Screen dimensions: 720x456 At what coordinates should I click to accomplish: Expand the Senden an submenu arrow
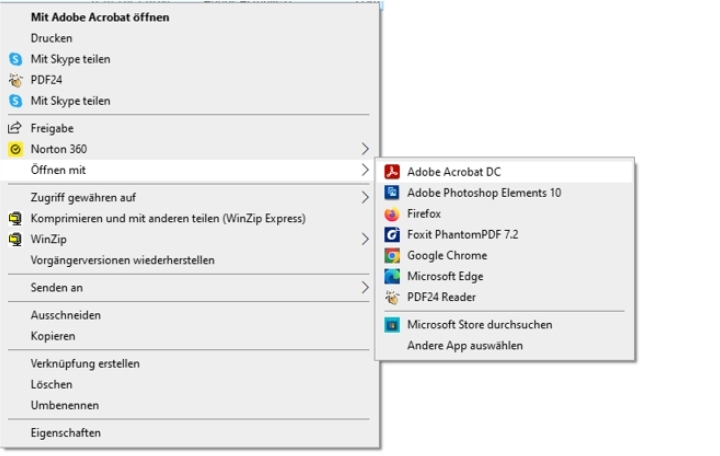[x=364, y=287]
